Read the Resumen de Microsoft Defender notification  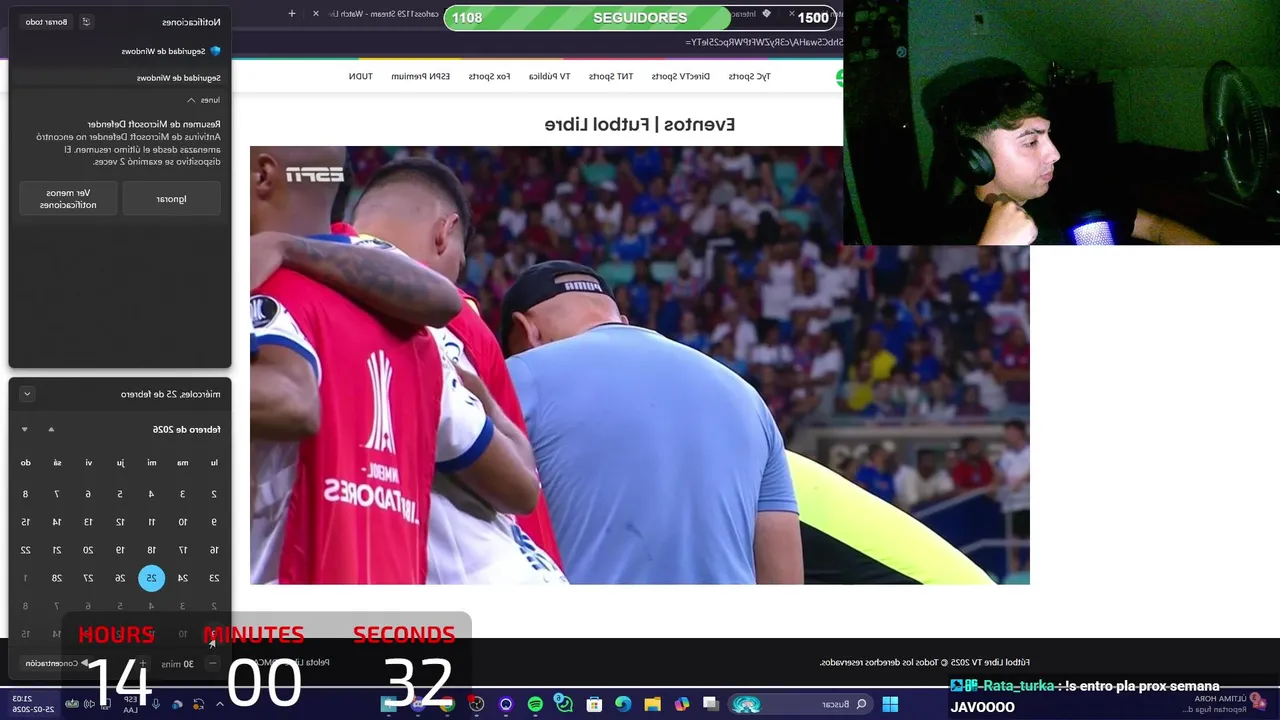click(128, 142)
